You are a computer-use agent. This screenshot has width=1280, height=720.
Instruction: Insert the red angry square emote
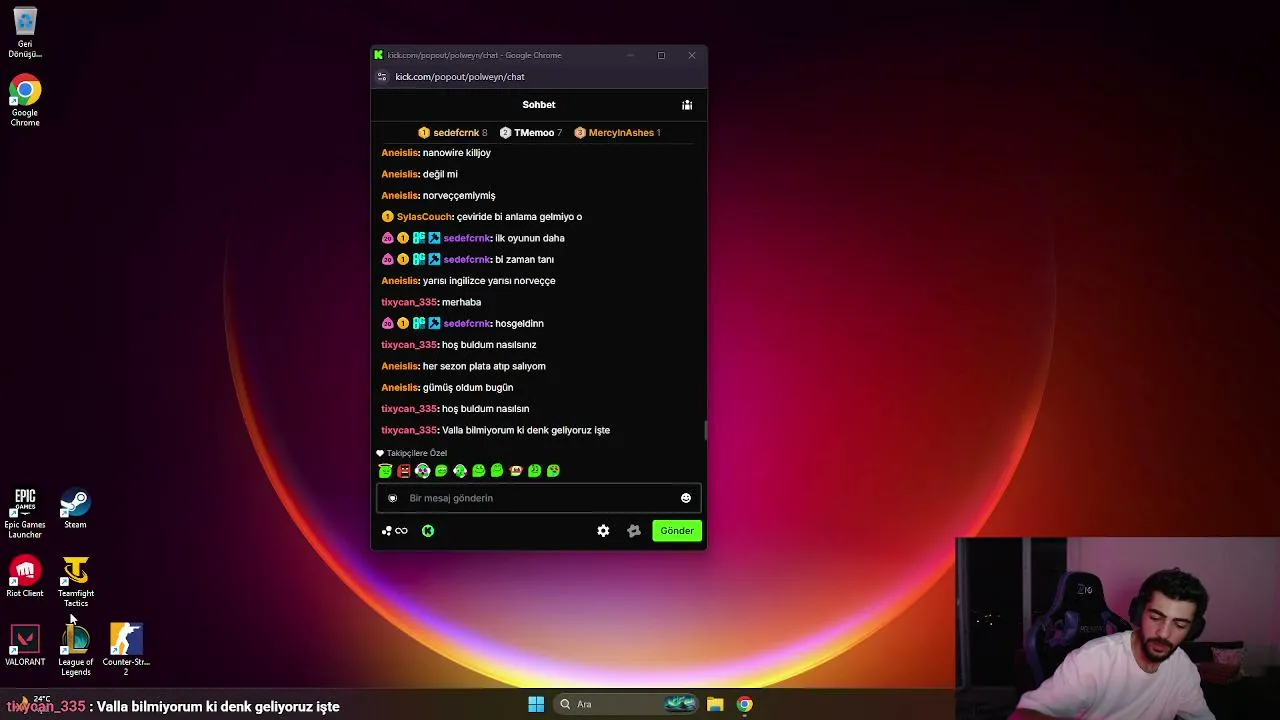pyautogui.click(x=404, y=470)
